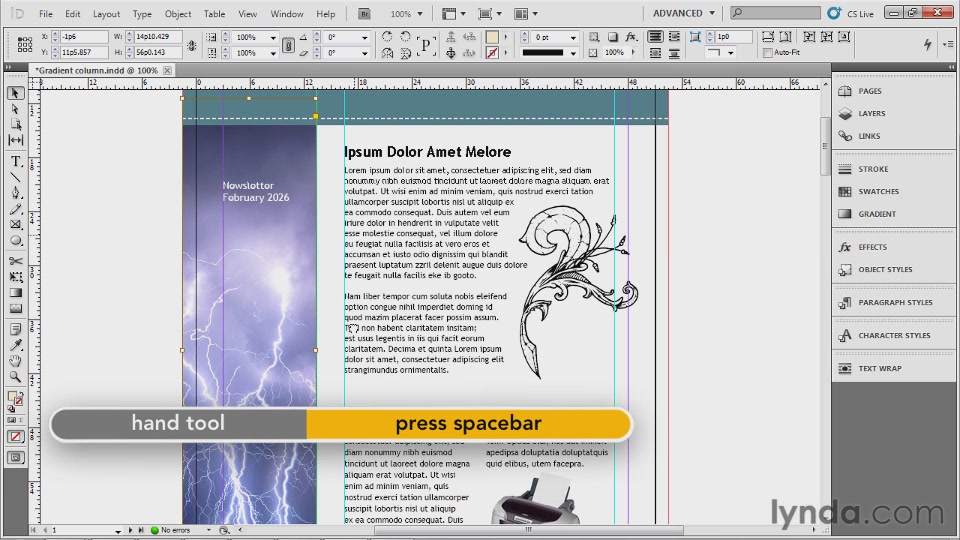The image size is (960, 540).
Task: Open the File menu
Action: tap(45, 13)
